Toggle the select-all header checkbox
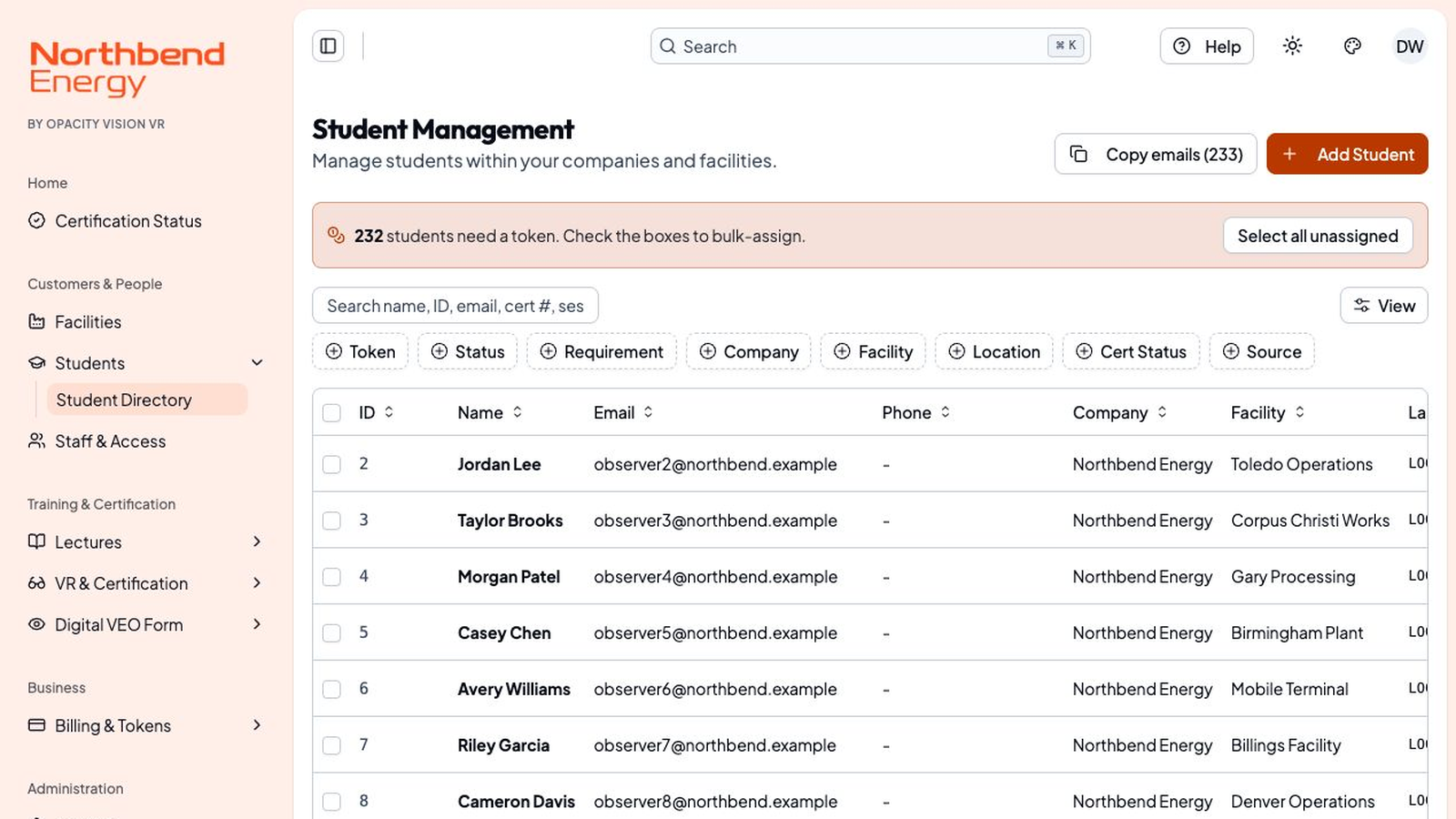1456x819 pixels. [332, 413]
